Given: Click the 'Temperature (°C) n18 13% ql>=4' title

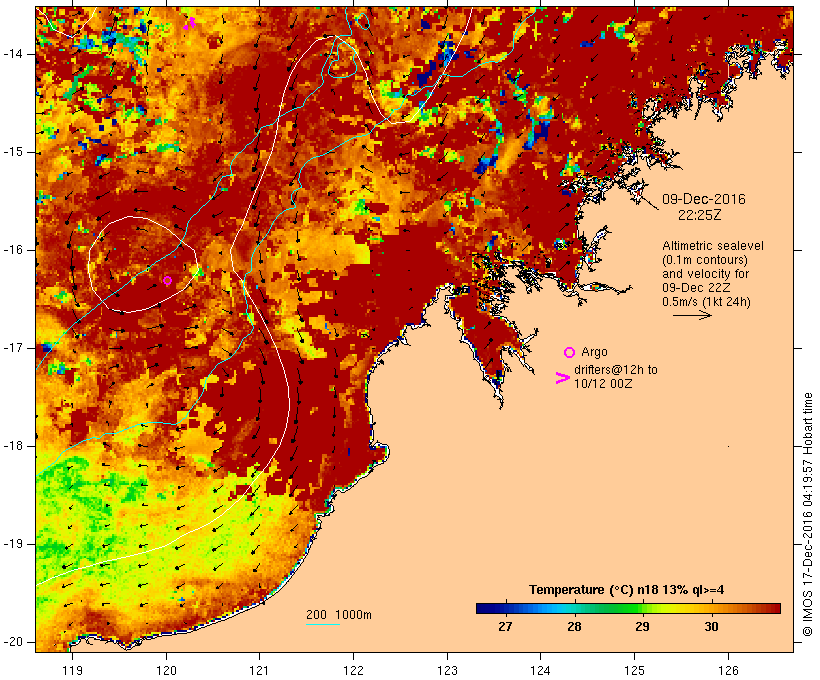Looking at the screenshot, I should [627, 590].
